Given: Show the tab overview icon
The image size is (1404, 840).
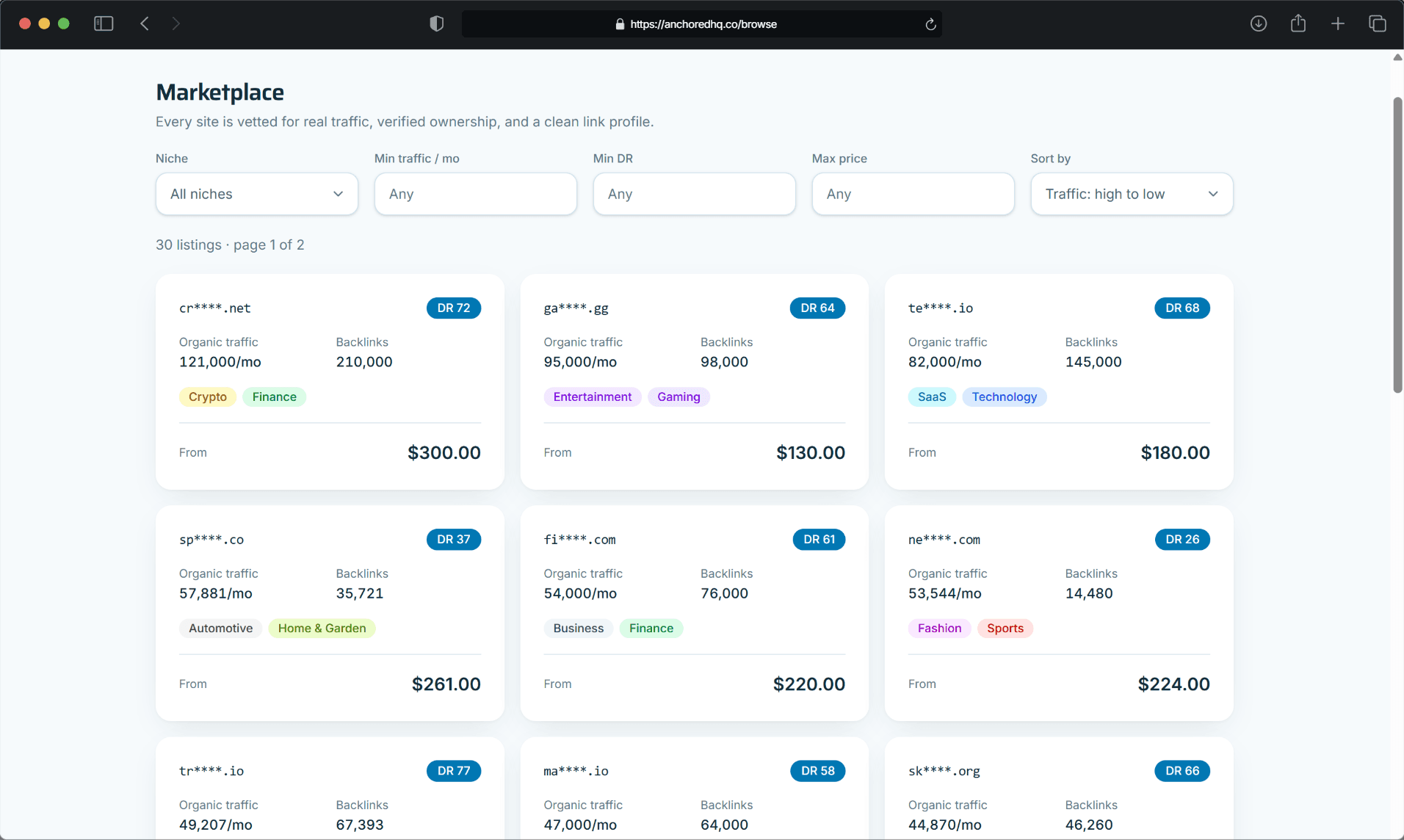Looking at the screenshot, I should 1378,24.
